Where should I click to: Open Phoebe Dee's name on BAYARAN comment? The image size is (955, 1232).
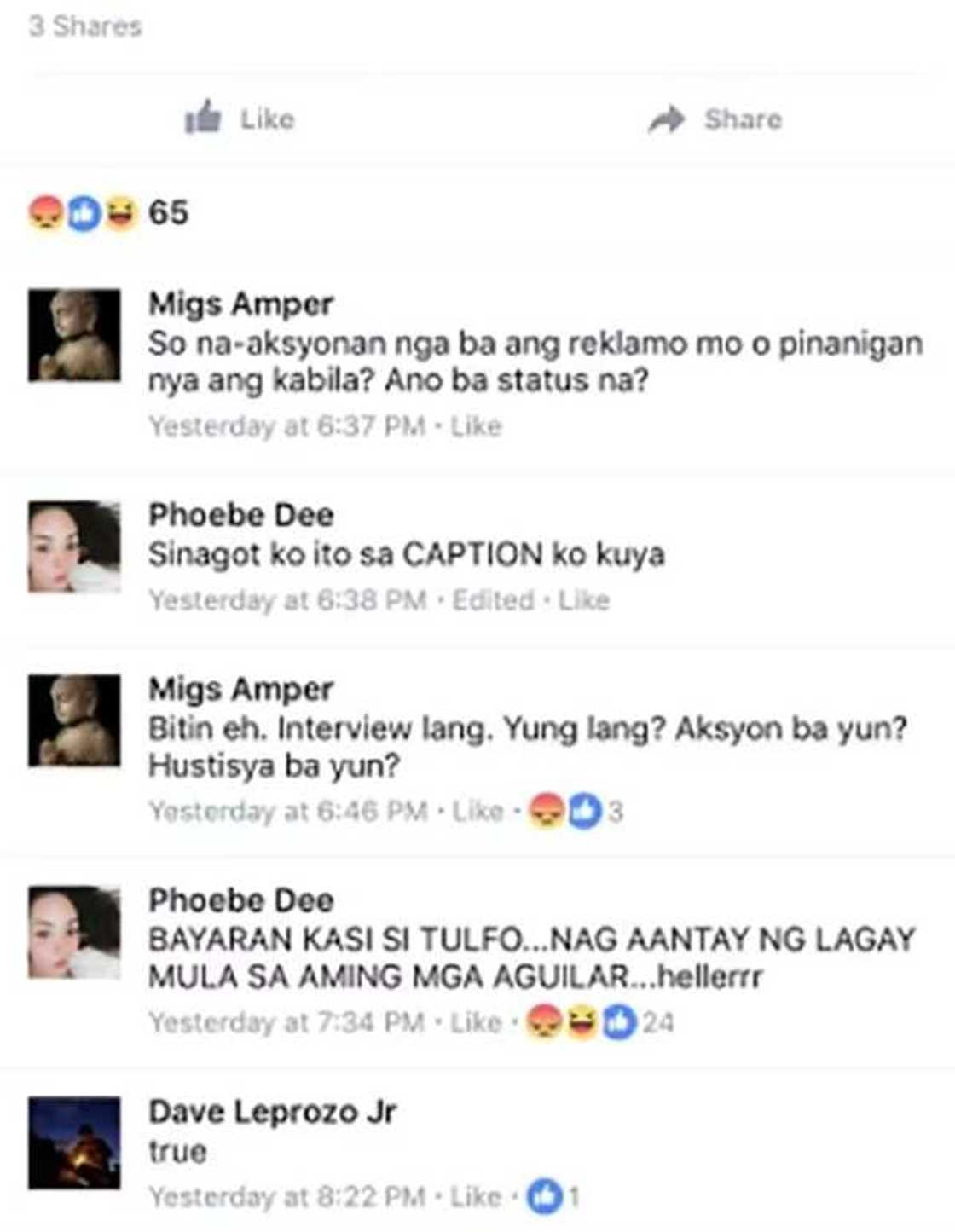tap(241, 900)
